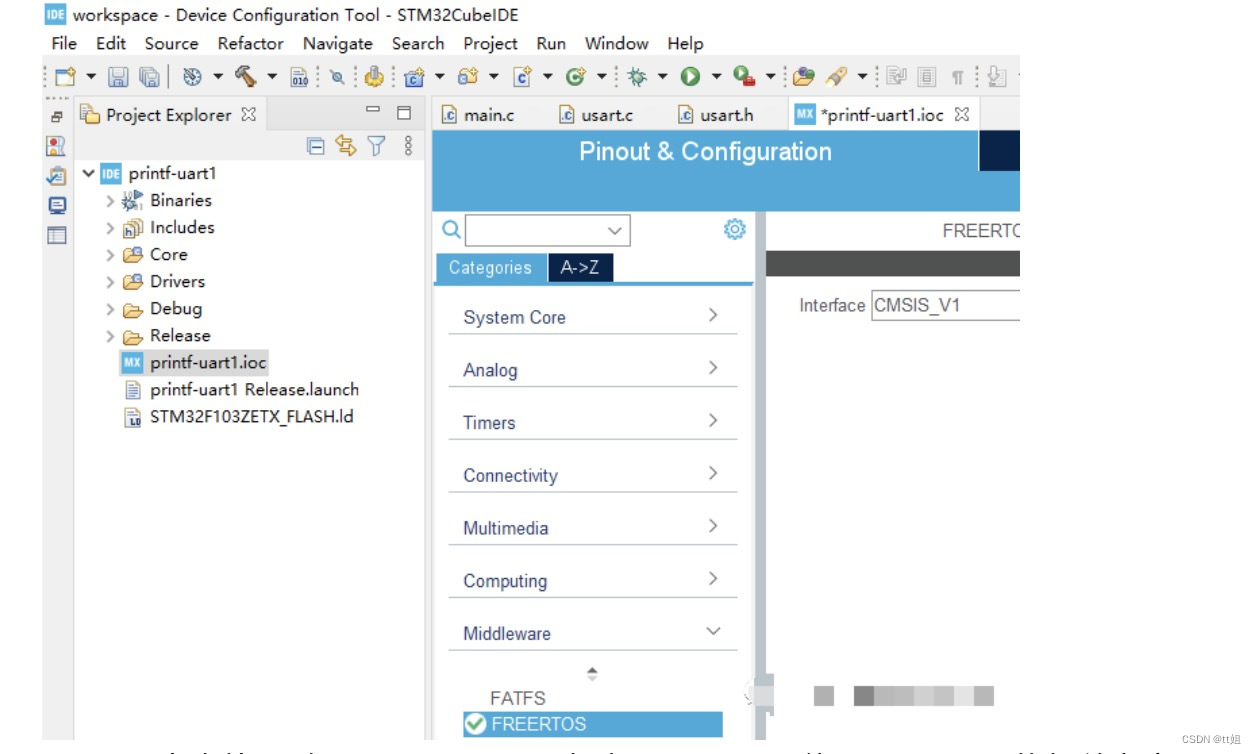Start debugging with the bug icon

(637, 76)
